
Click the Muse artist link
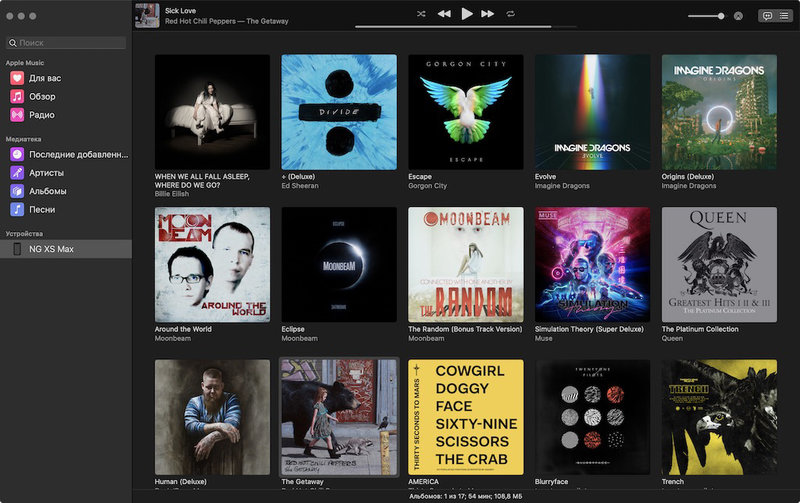coord(543,338)
